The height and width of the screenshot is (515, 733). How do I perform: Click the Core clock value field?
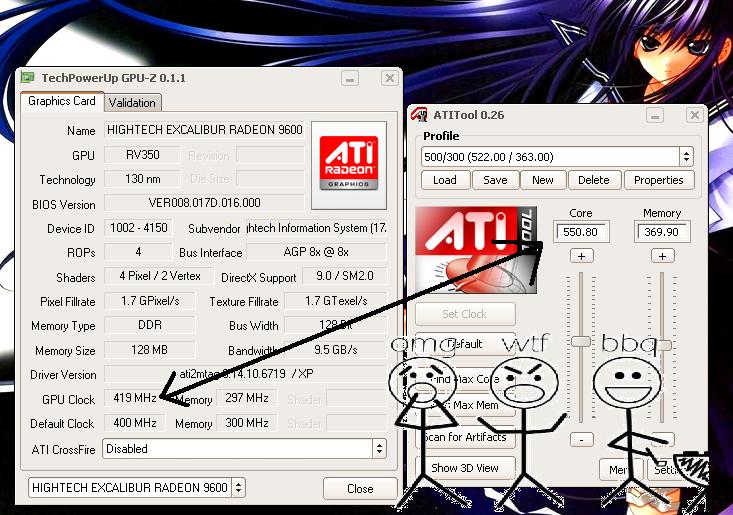click(581, 232)
